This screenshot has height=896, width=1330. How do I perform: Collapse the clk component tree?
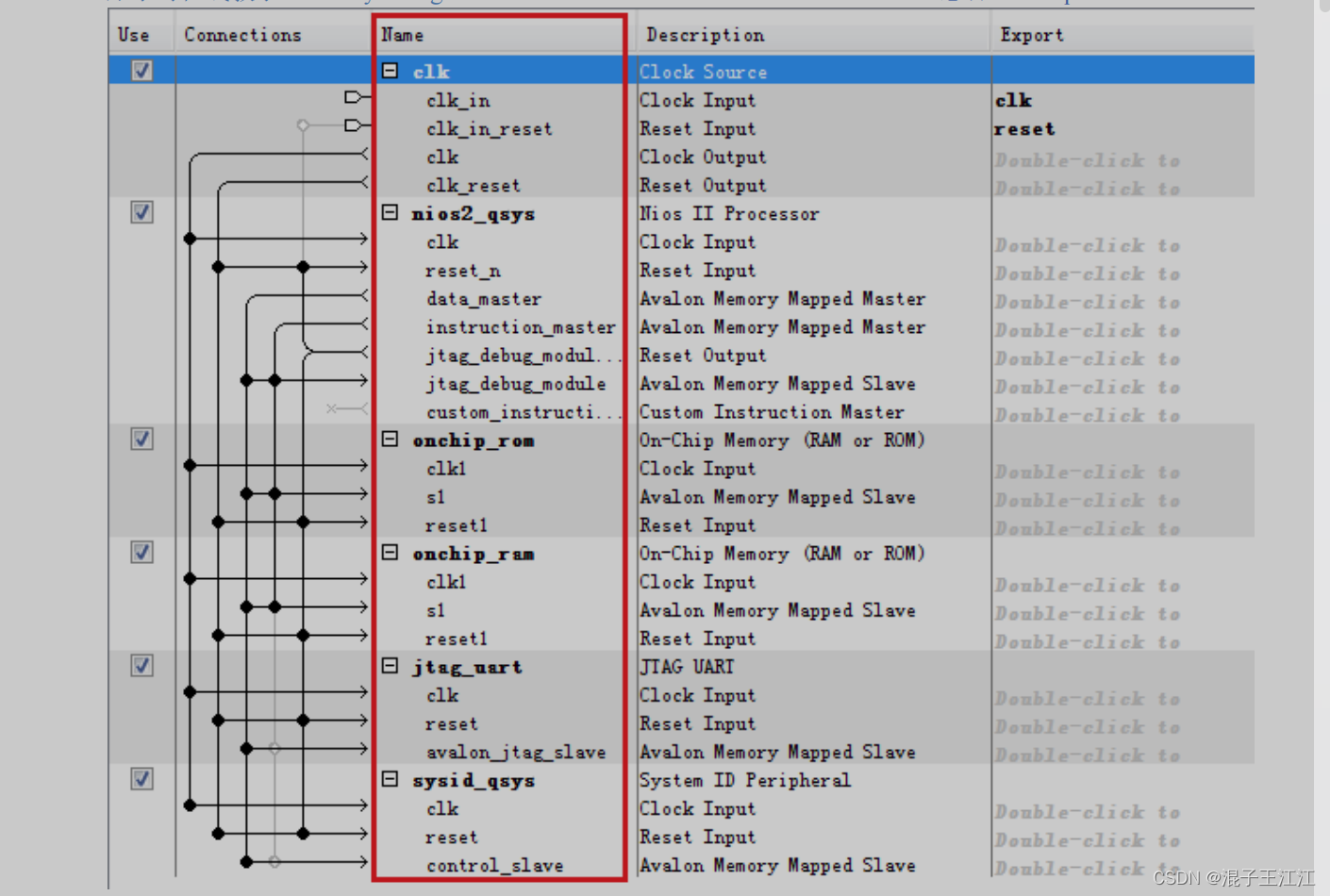click(x=390, y=71)
